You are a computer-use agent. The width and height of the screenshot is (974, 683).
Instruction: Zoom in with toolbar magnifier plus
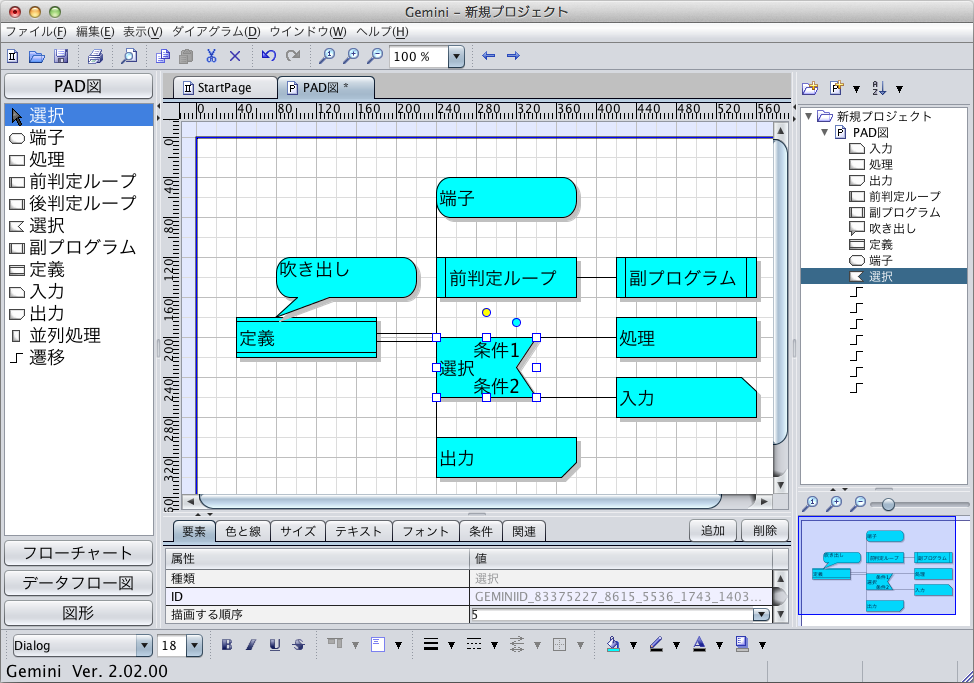(351, 57)
